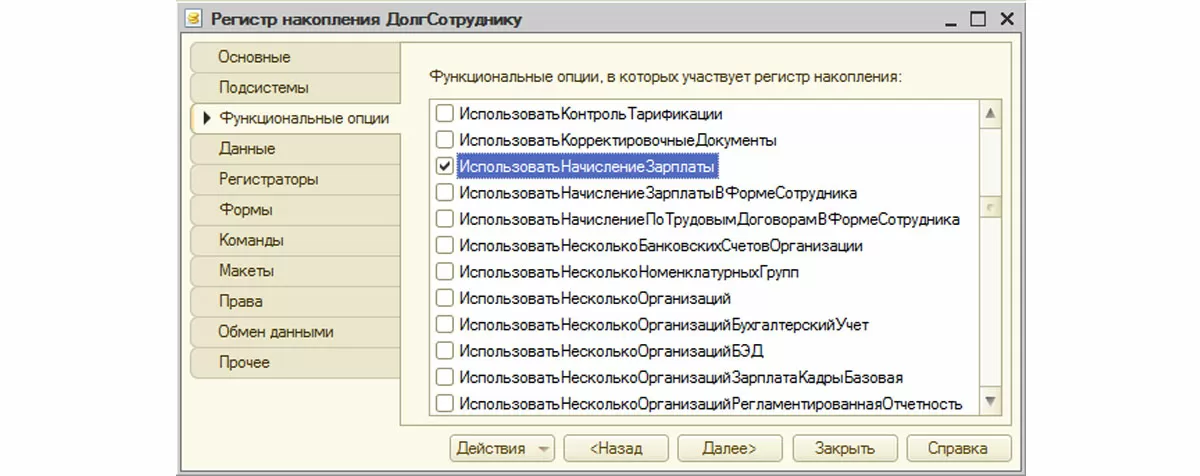Enable ИспользоватьНесколькоОрганизацийБЭД checkbox
1200x476 pixels.
(445, 350)
